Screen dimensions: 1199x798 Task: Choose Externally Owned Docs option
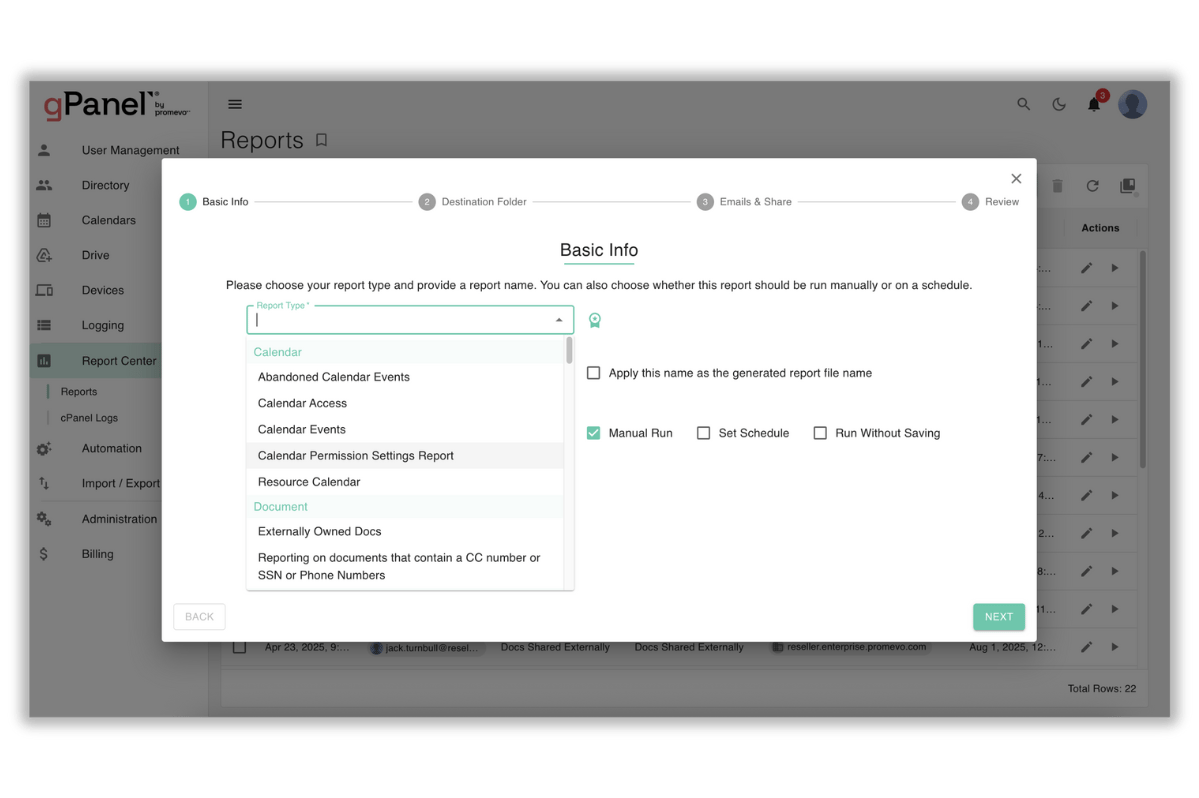click(405, 531)
